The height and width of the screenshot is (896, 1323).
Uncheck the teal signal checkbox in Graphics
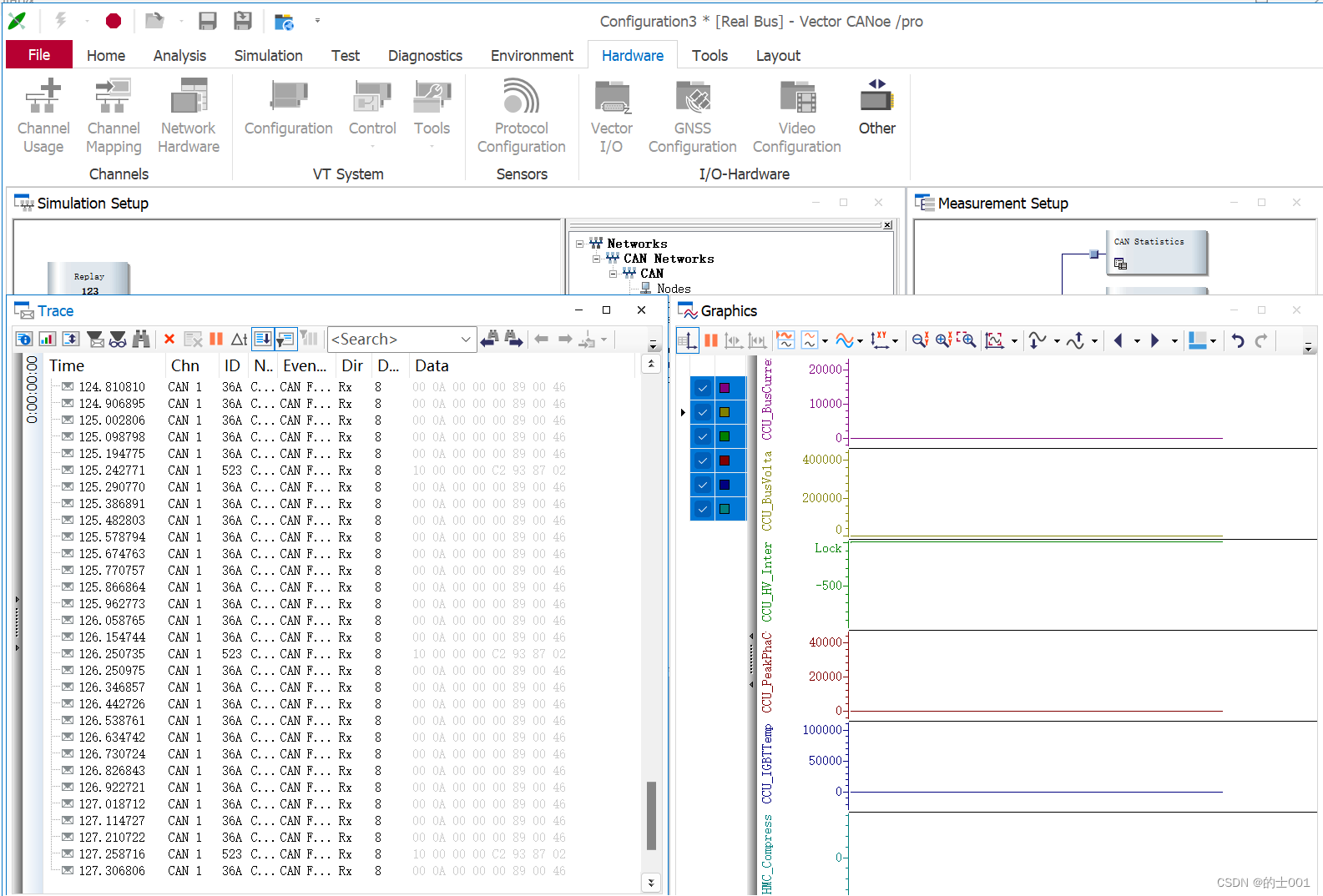point(703,509)
